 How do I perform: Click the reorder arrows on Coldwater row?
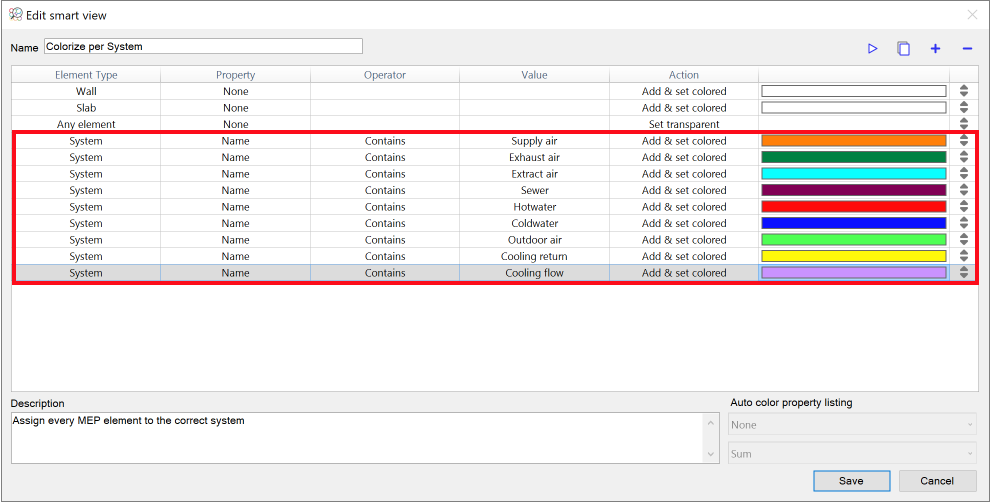coord(963,223)
